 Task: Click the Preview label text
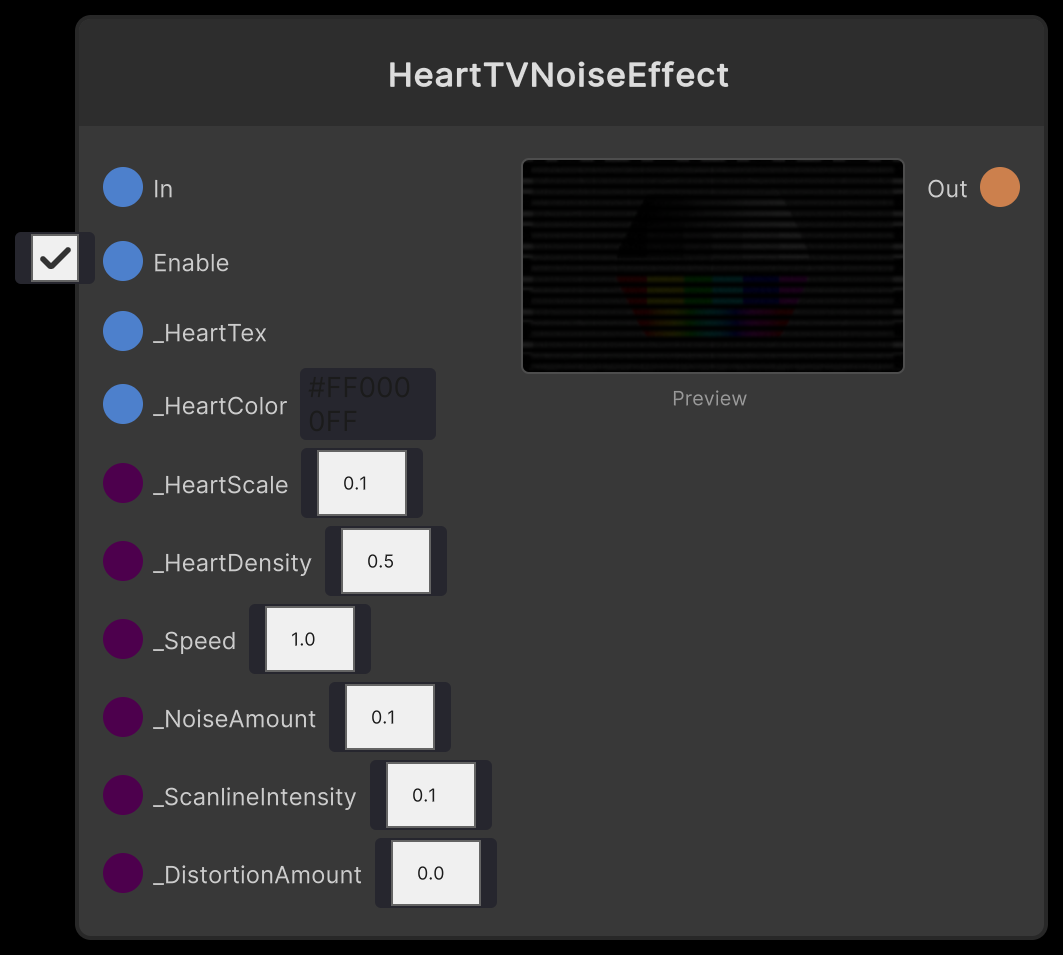(x=710, y=398)
